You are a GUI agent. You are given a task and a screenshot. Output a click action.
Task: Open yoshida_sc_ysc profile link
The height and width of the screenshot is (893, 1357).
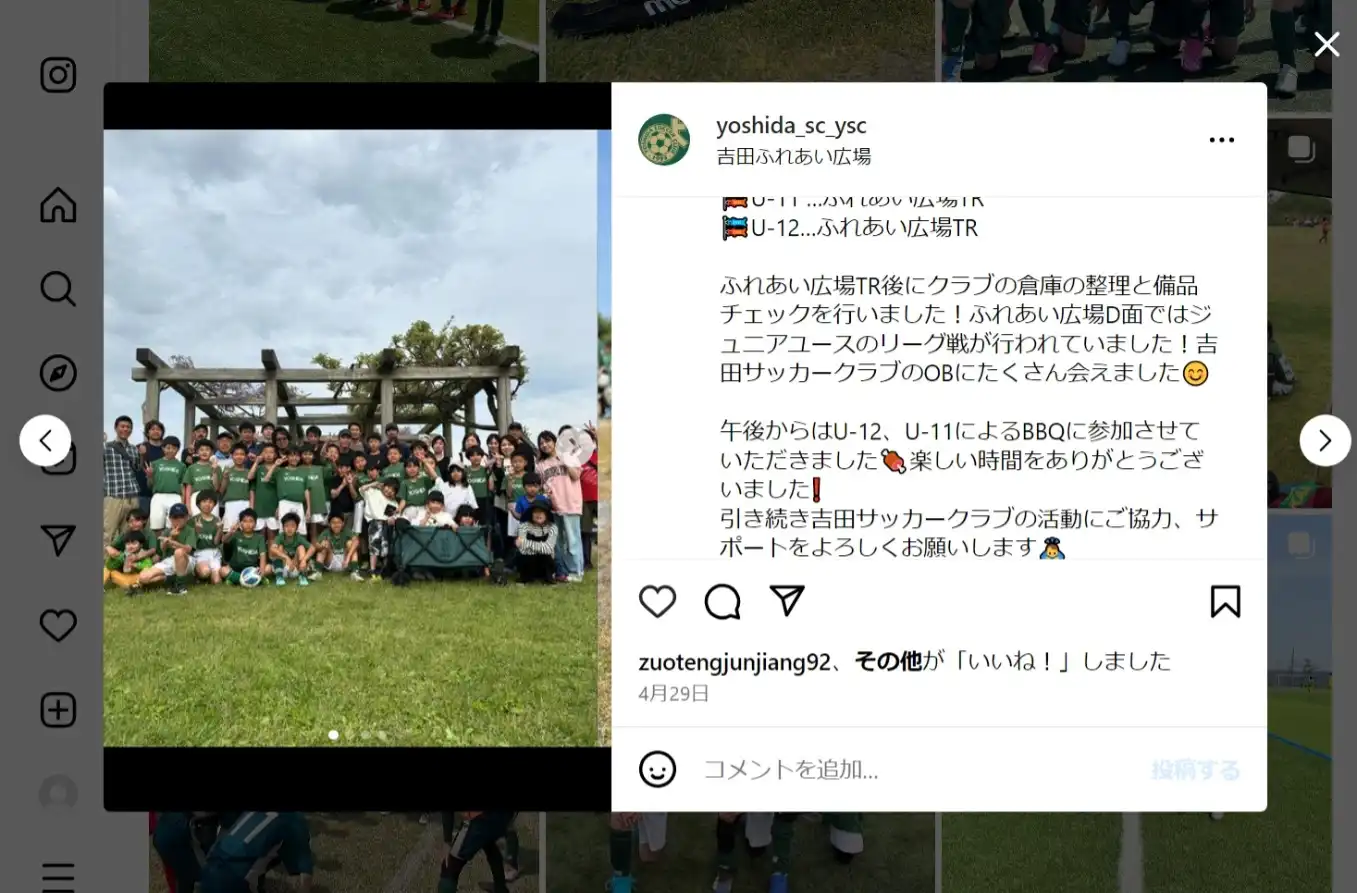point(791,126)
